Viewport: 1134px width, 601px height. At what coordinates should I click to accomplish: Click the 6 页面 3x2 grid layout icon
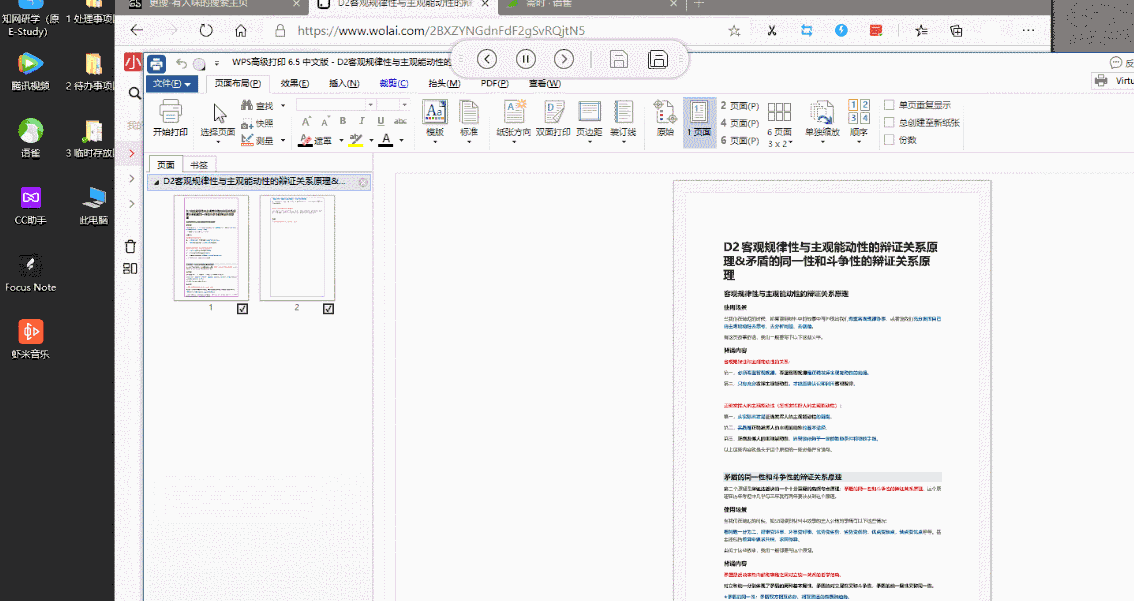point(779,113)
